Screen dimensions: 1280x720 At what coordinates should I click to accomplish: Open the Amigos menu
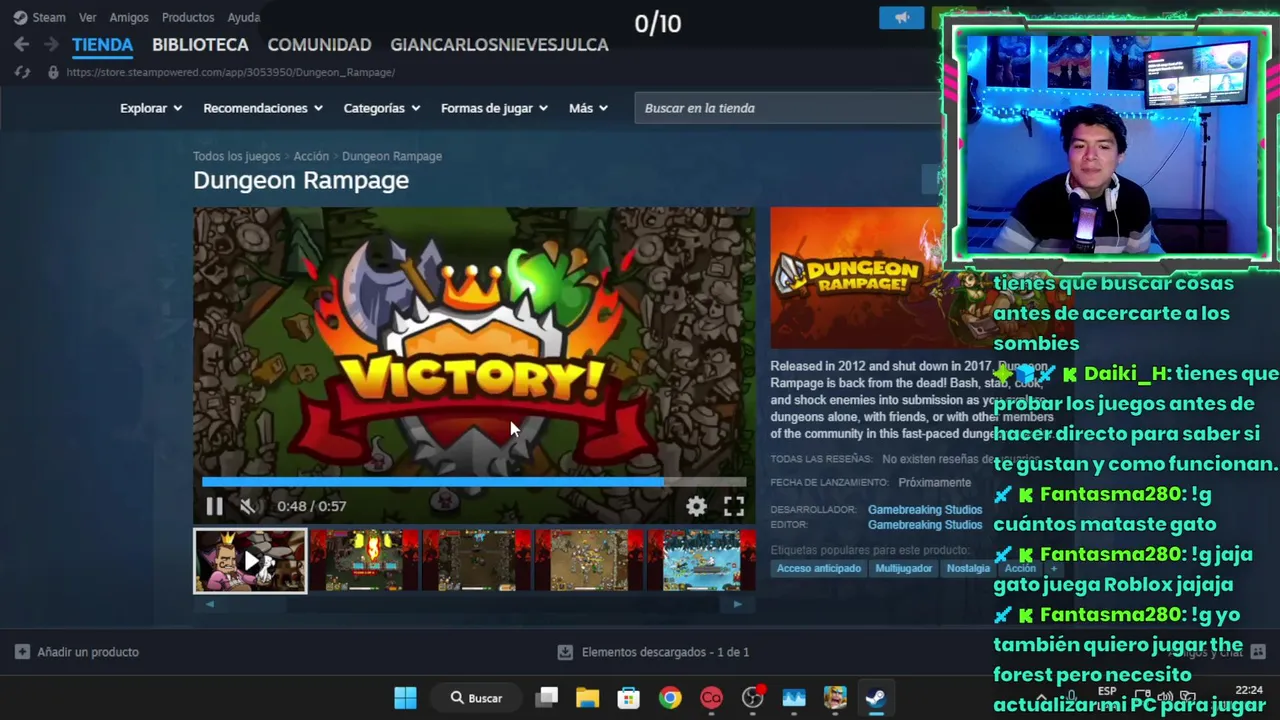click(129, 17)
